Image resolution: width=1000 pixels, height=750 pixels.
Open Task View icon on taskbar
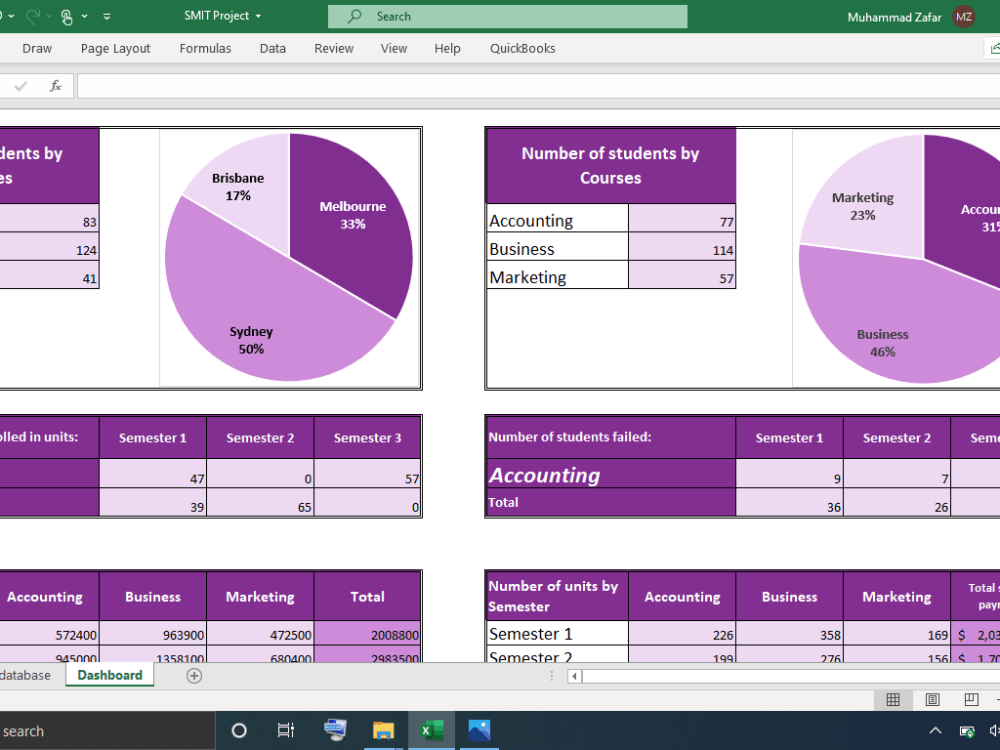(x=286, y=731)
